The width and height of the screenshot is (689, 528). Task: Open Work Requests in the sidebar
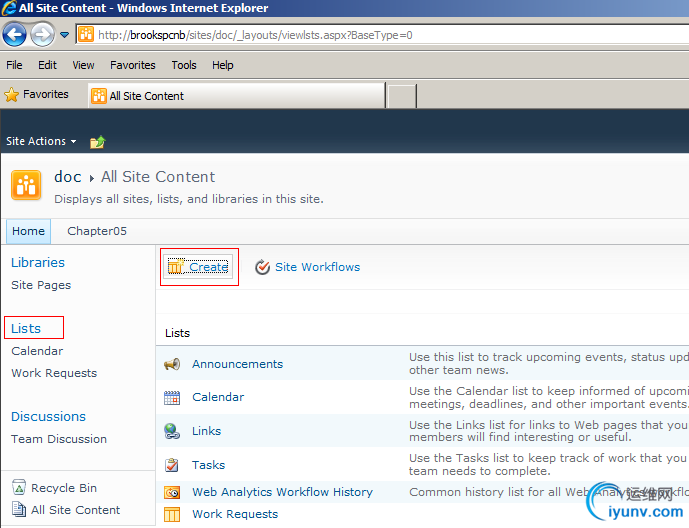tap(54, 373)
